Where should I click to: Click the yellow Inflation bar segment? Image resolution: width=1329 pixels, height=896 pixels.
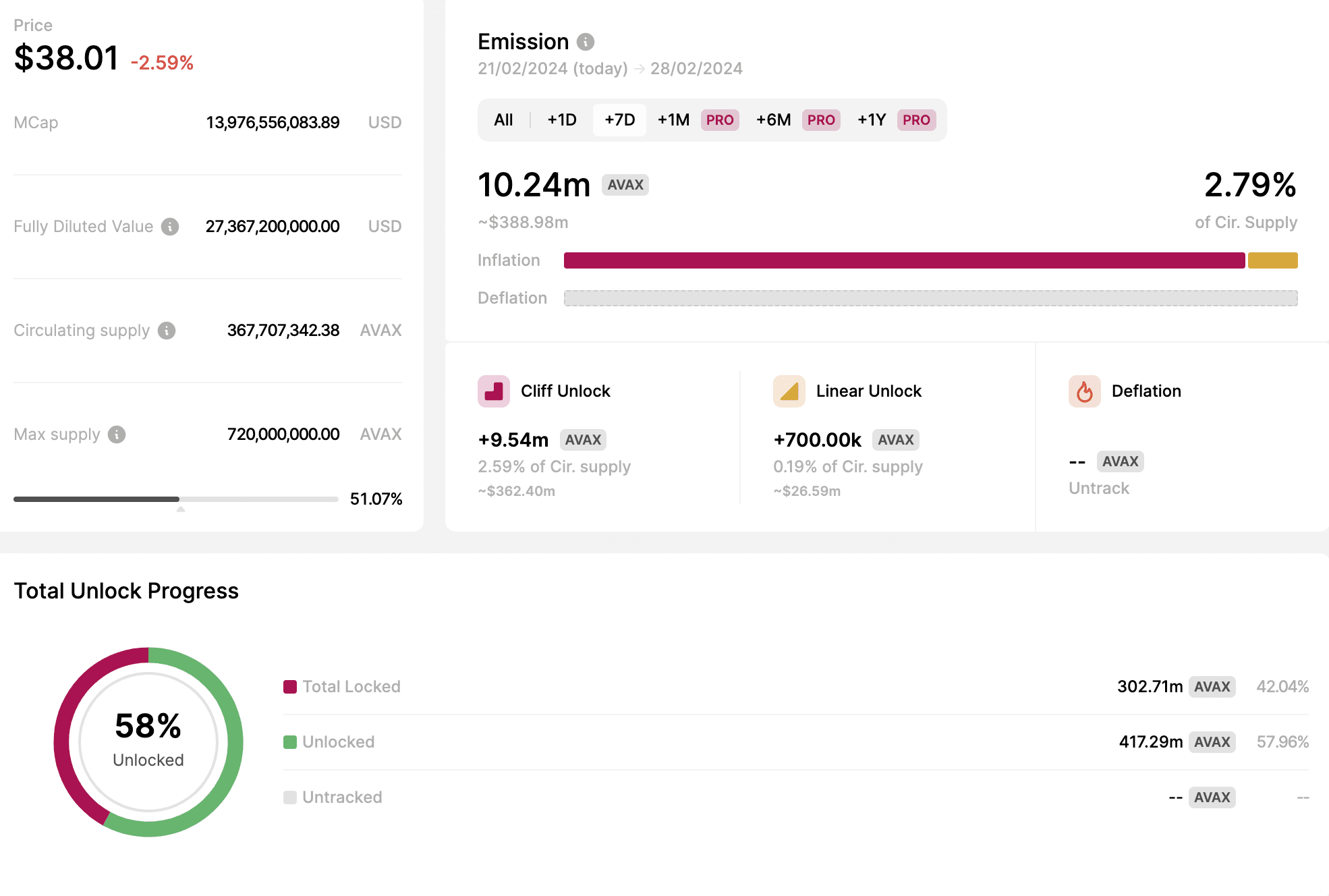(x=1272, y=260)
